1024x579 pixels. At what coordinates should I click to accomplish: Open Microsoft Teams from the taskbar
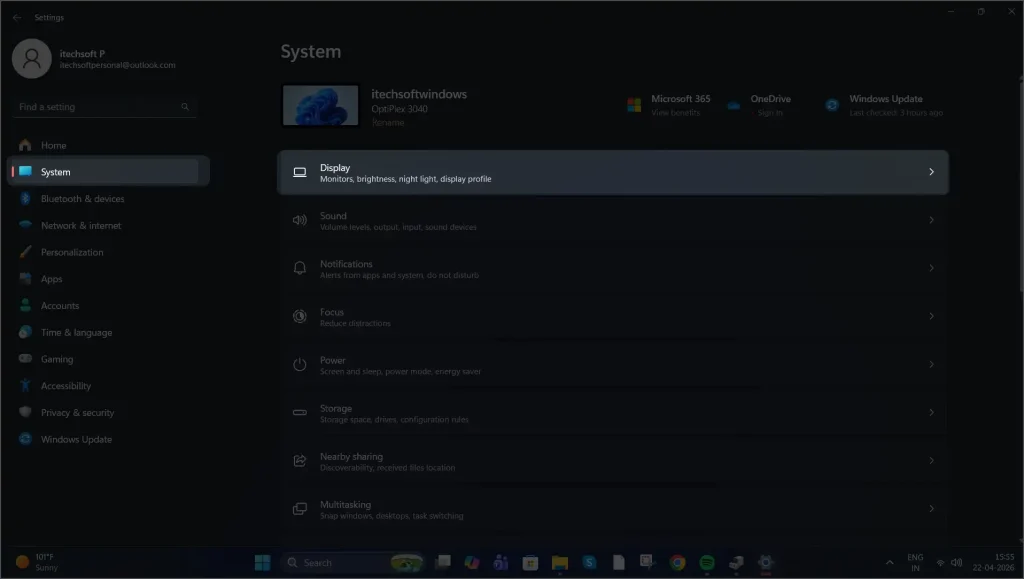[500, 562]
